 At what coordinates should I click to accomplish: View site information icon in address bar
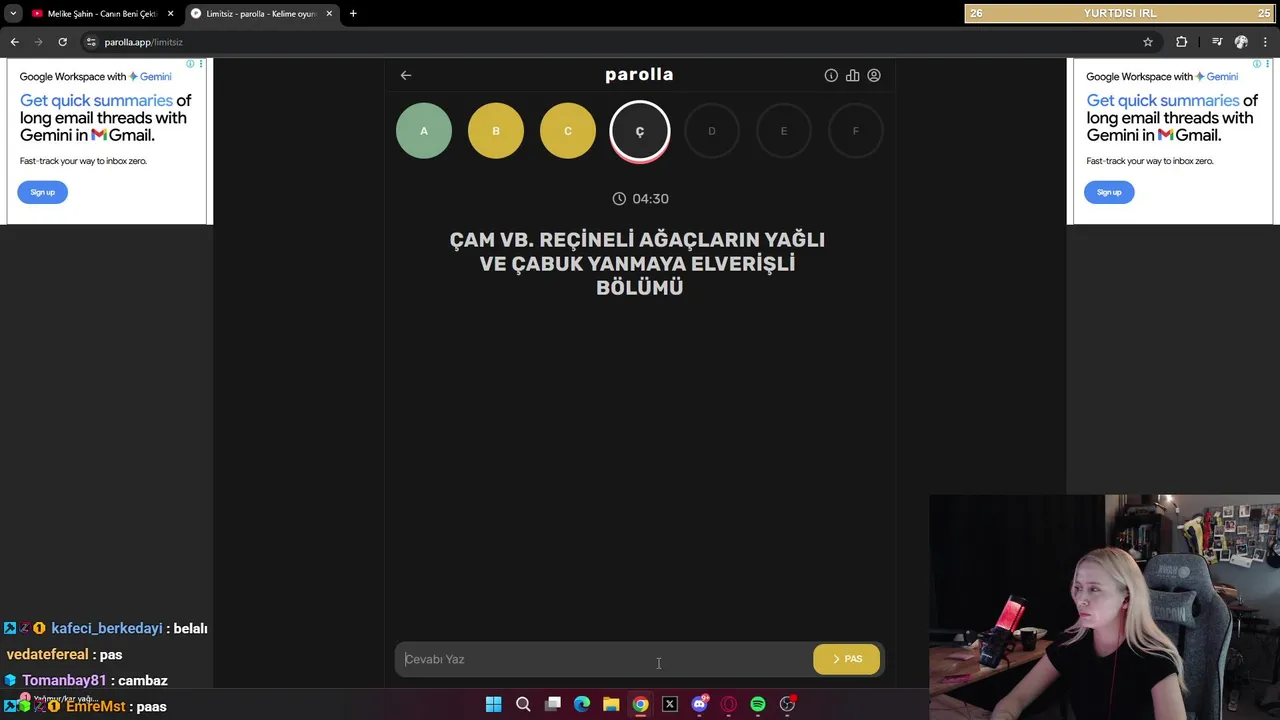[x=91, y=42]
